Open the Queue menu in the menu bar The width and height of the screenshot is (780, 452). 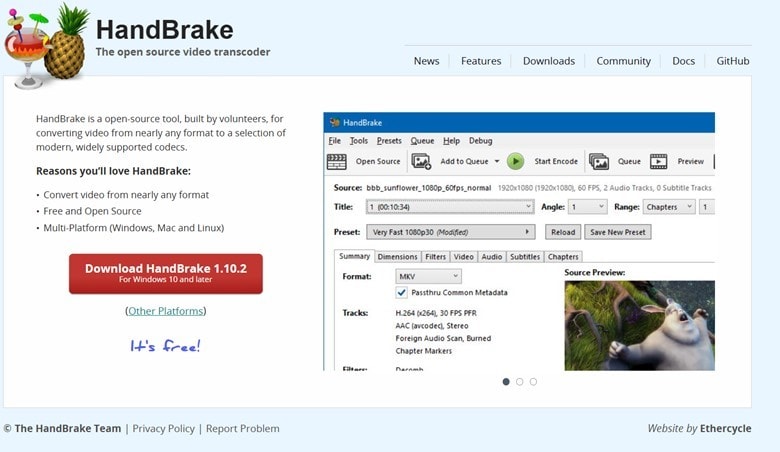click(x=422, y=141)
